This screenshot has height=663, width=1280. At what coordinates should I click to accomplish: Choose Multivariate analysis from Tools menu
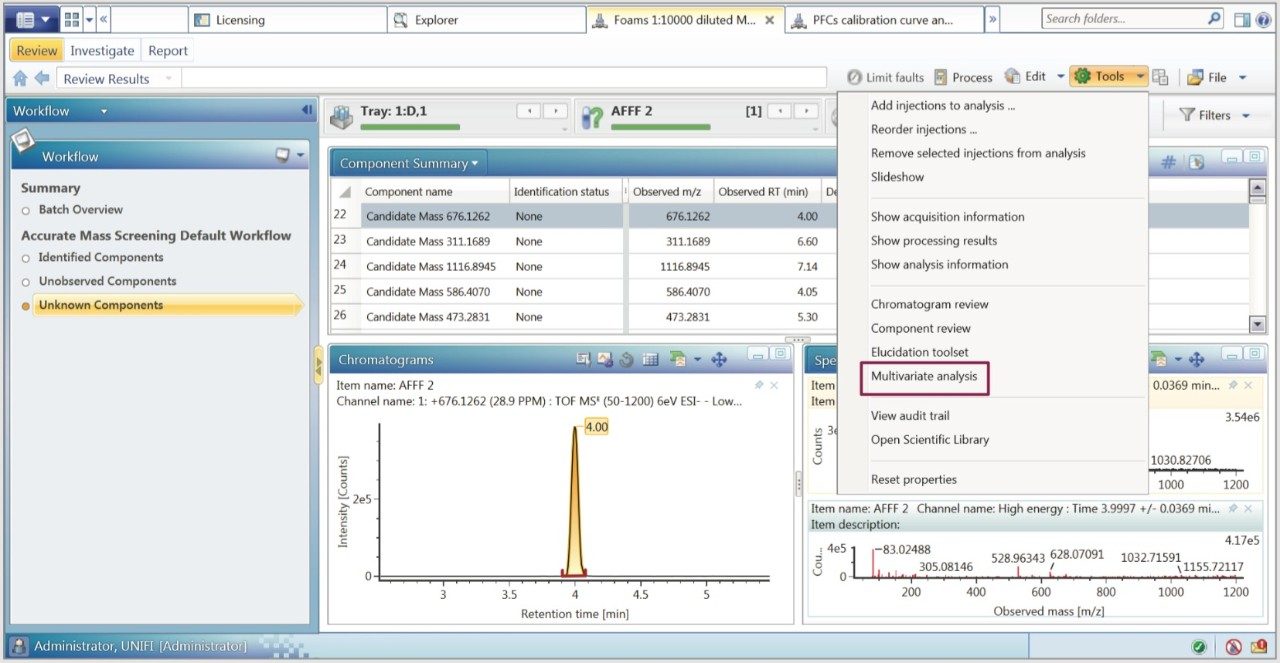[924, 377]
